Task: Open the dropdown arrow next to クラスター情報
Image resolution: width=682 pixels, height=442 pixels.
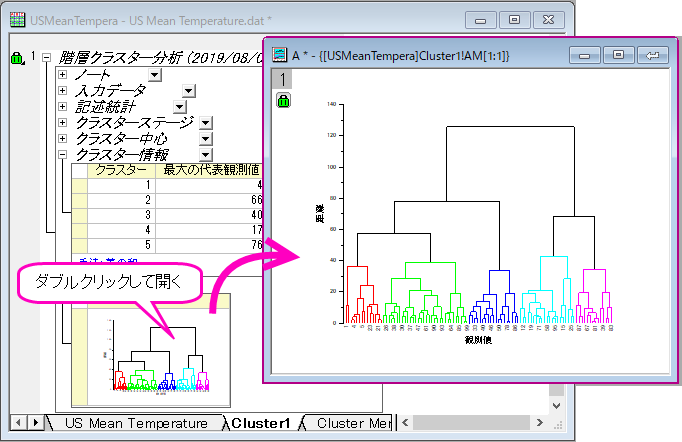Action: point(205,154)
